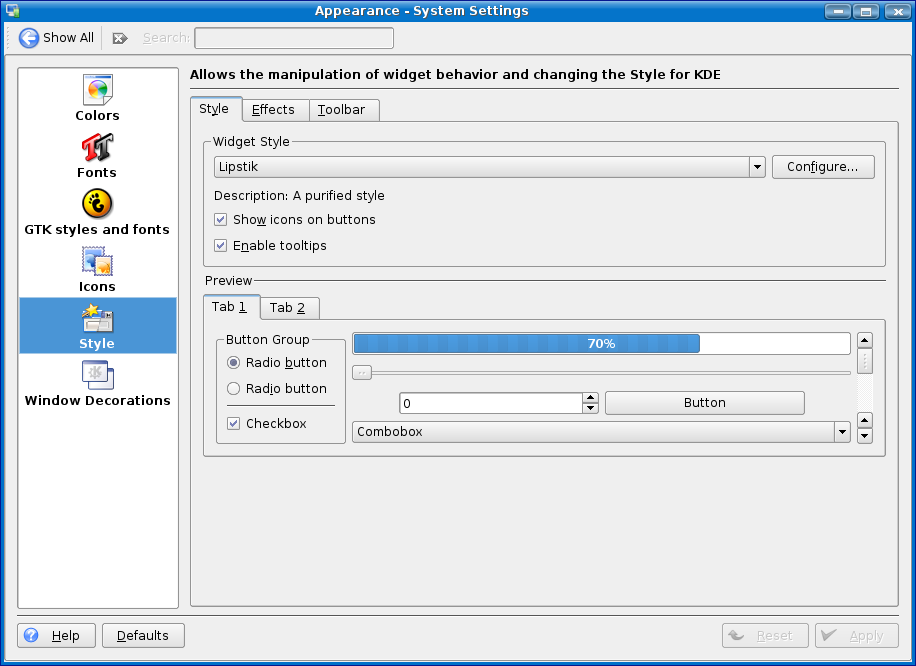Click the preview slider handle
The height and width of the screenshot is (666, 916).
(363, 373)
